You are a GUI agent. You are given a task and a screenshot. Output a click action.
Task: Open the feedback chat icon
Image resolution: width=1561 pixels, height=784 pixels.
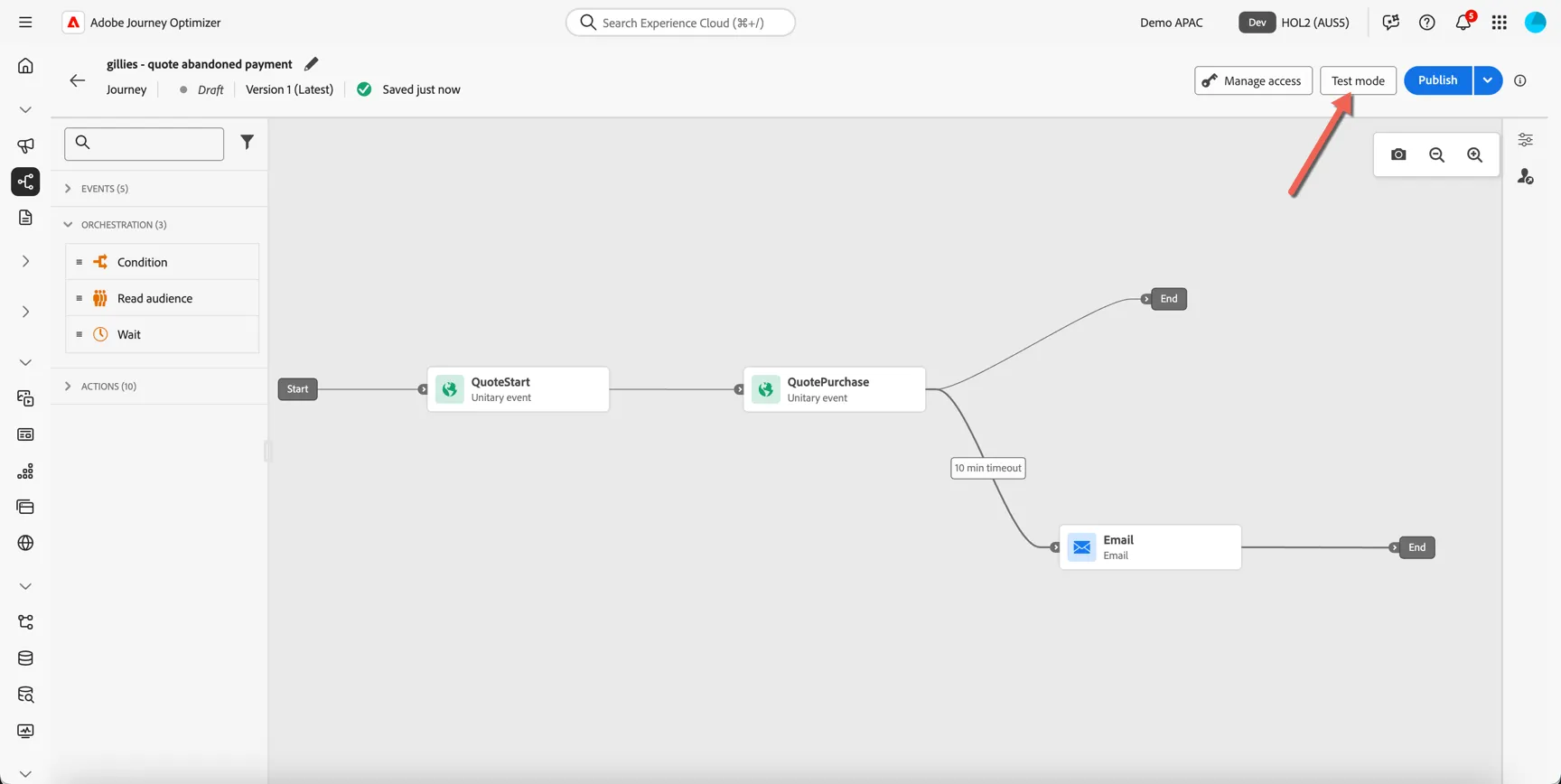click(x=1391, y=23)
